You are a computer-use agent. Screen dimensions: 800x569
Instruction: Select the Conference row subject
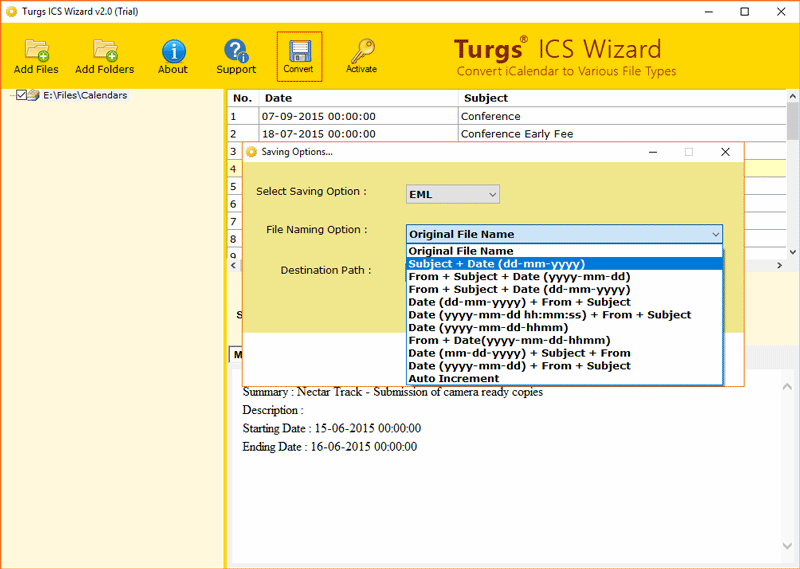point(622,116)
